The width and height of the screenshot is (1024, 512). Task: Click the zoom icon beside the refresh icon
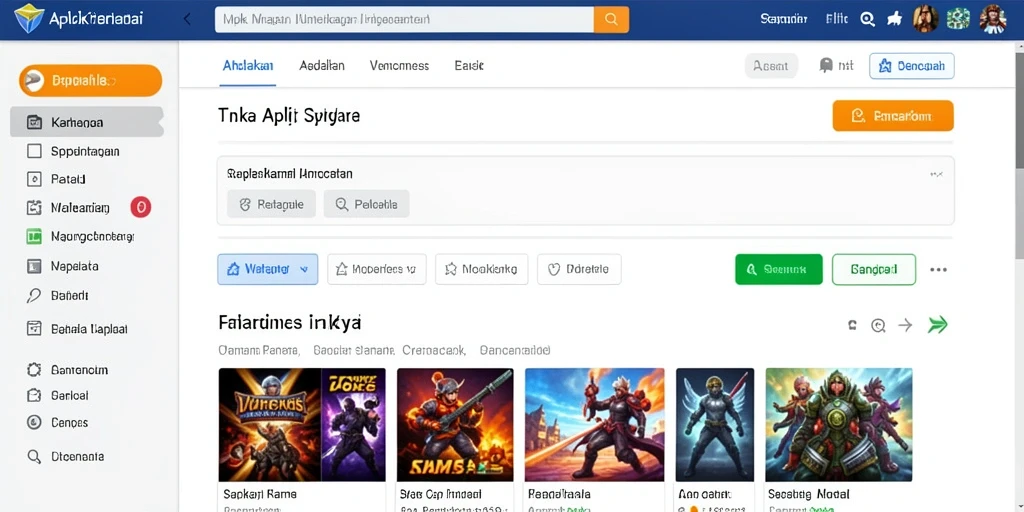coord(878,325)
